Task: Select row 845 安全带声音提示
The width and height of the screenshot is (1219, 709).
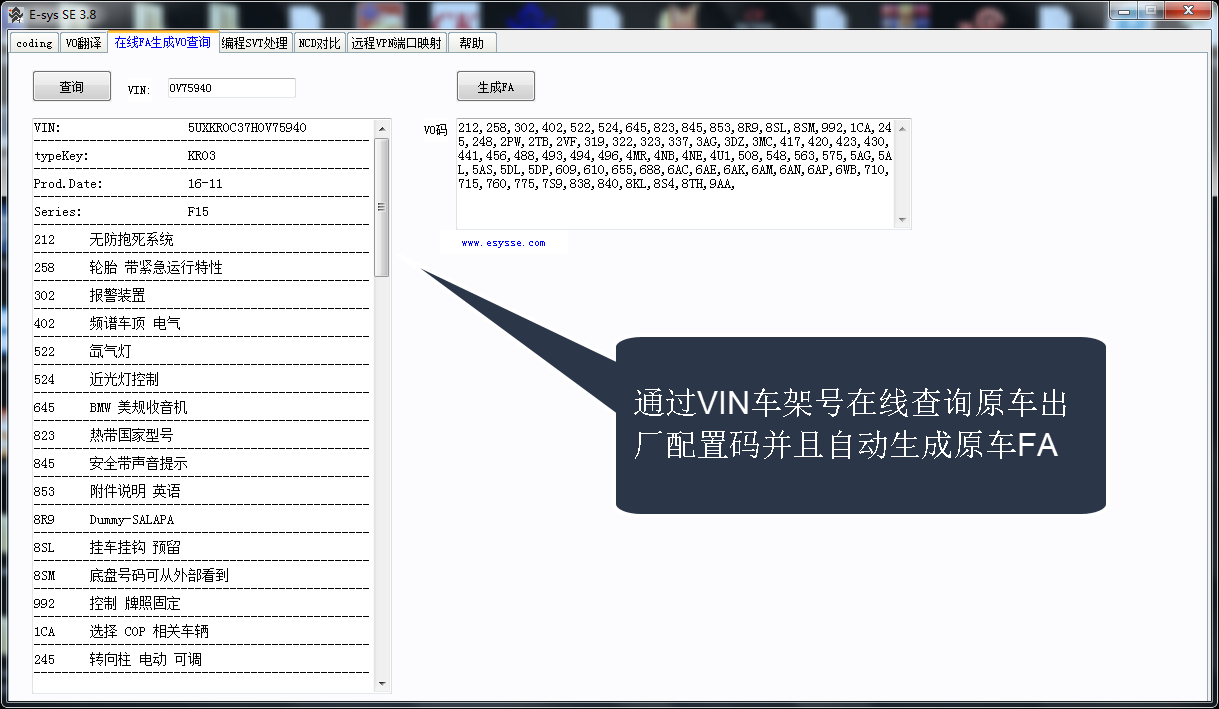Action: 202,464
